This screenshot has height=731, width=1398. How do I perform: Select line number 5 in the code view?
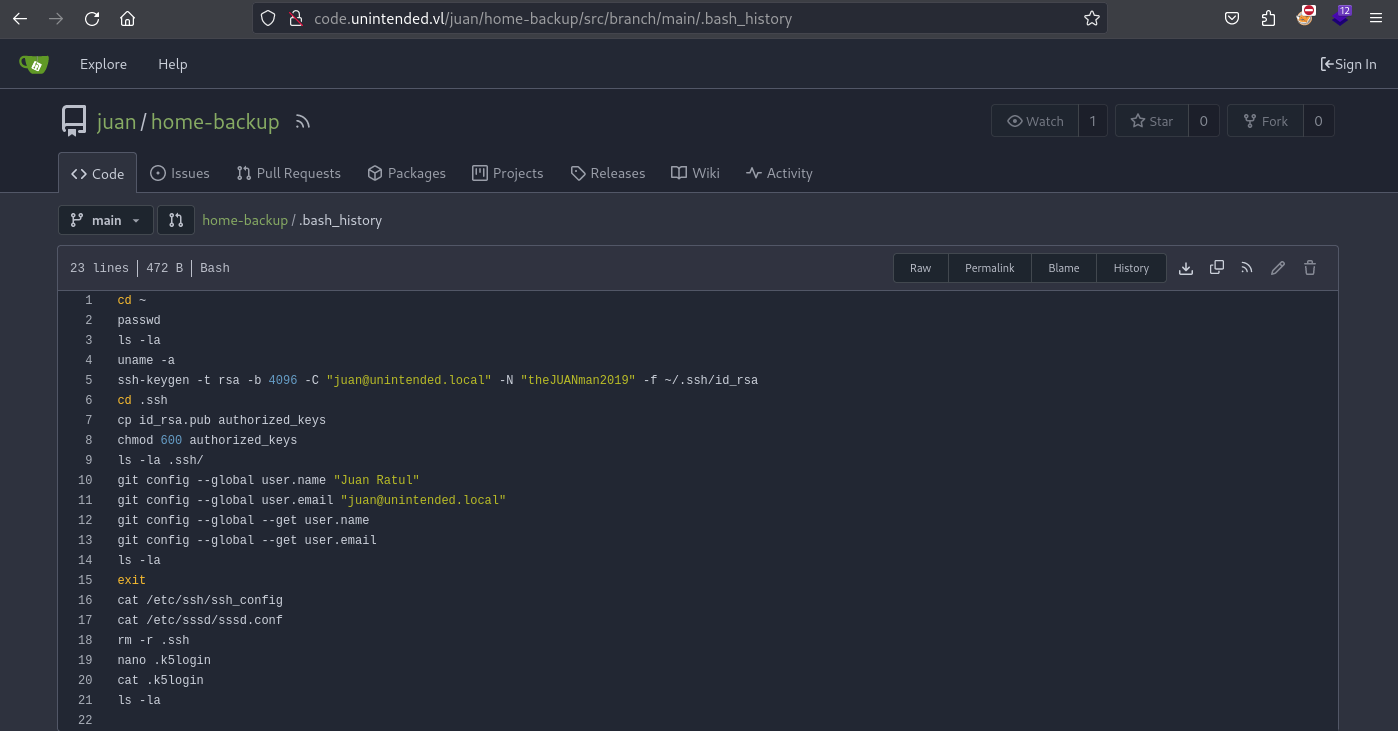(x=89, y=380)
